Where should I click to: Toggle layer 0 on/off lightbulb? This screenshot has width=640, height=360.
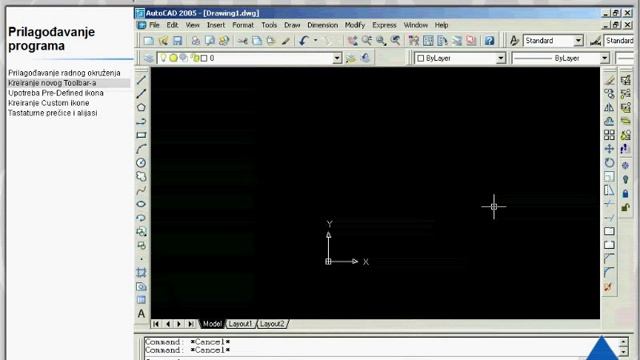coord(163,58)
